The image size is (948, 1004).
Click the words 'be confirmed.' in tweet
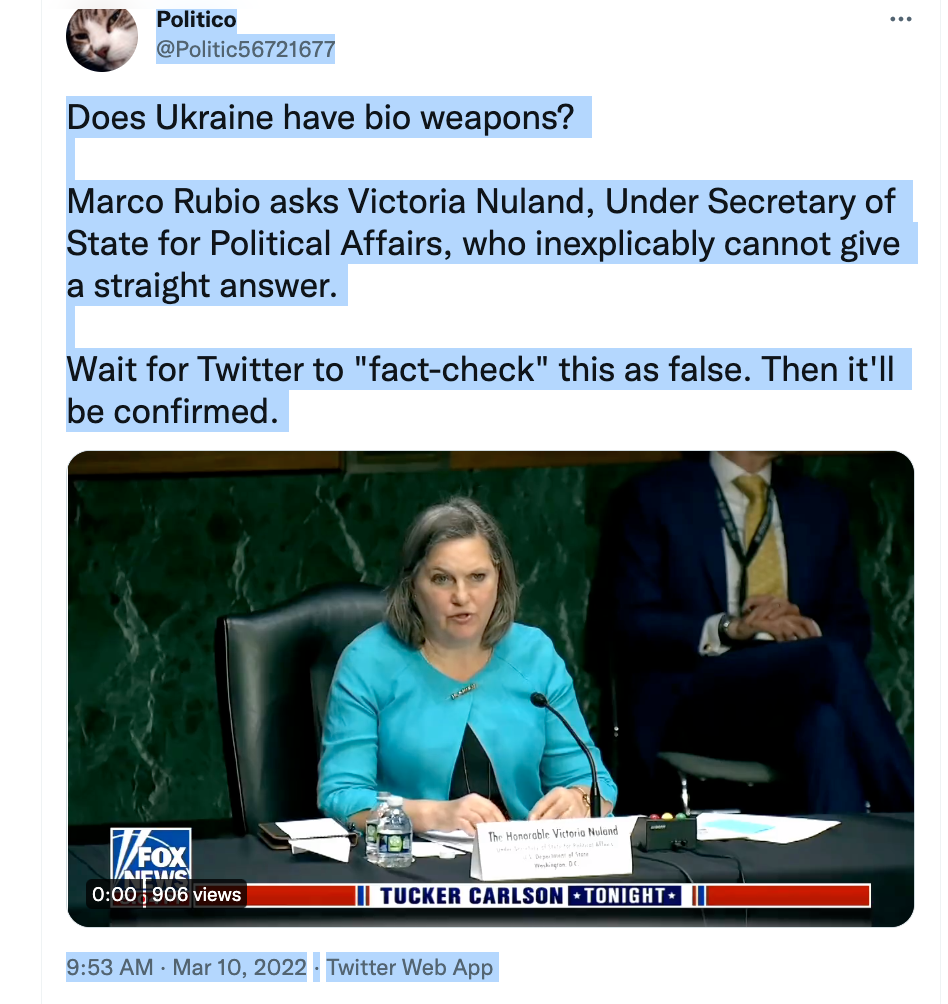173,411
